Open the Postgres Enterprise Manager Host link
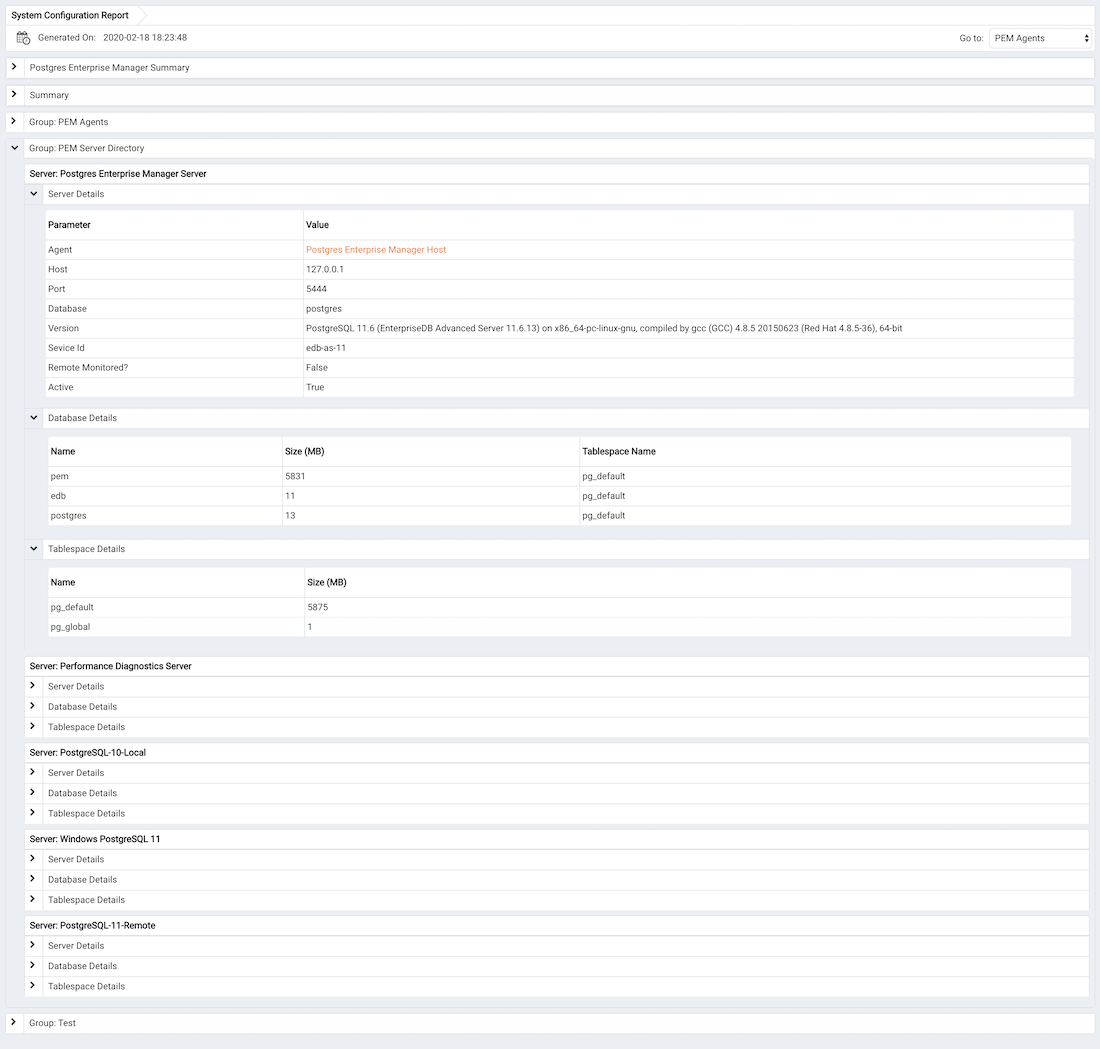The image size is (1100, 1049). coord(375,250)
